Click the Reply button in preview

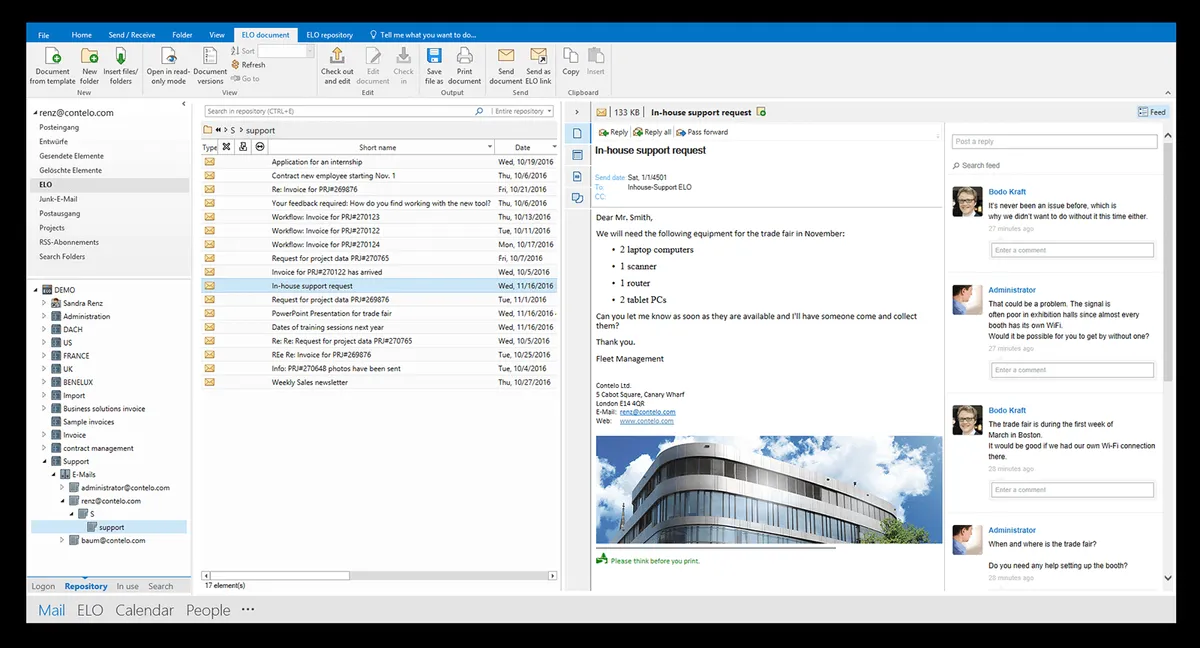[x=613, y=132]
